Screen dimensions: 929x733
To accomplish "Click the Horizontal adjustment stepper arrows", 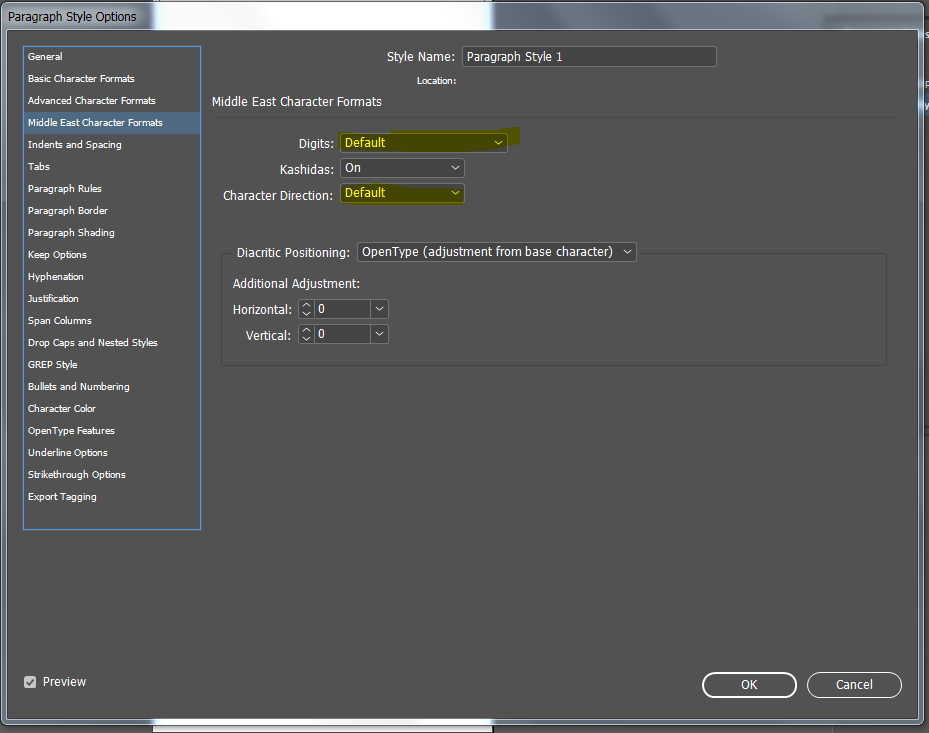I will click(x=306, y=309).
